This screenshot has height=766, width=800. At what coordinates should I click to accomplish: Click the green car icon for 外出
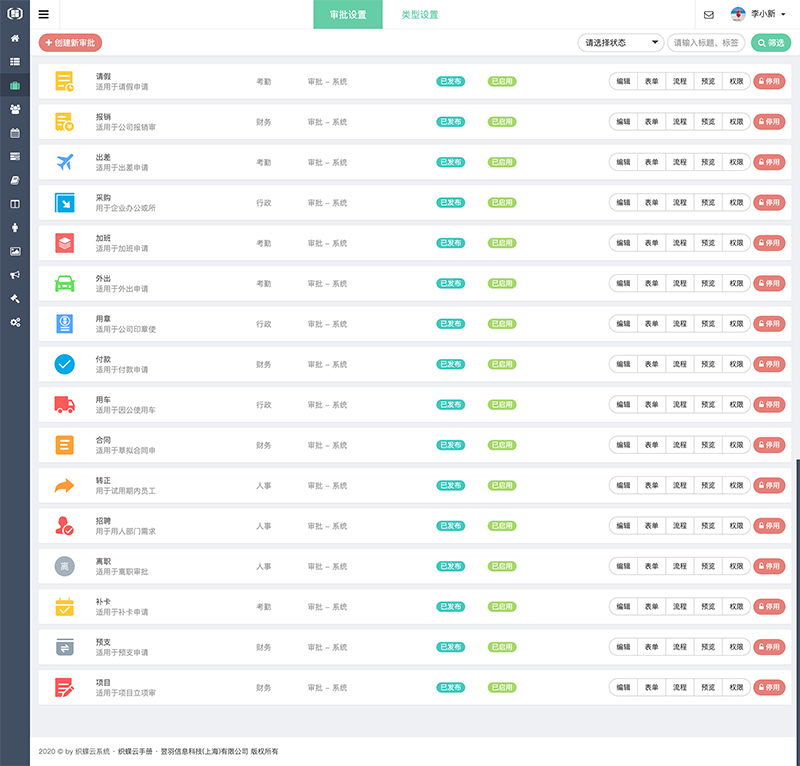[64, 283]
